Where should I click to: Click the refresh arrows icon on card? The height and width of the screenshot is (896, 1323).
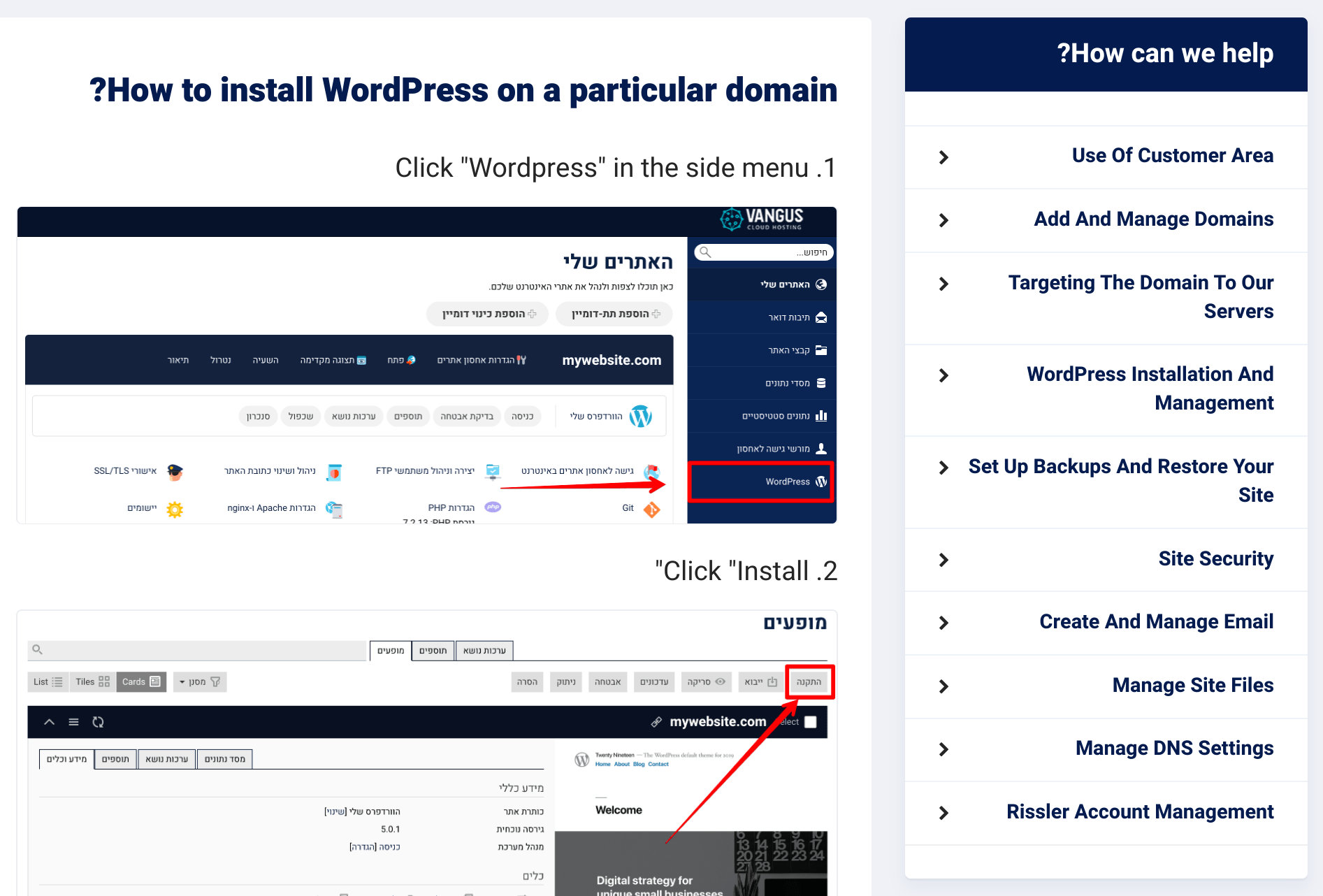point(99,722)
